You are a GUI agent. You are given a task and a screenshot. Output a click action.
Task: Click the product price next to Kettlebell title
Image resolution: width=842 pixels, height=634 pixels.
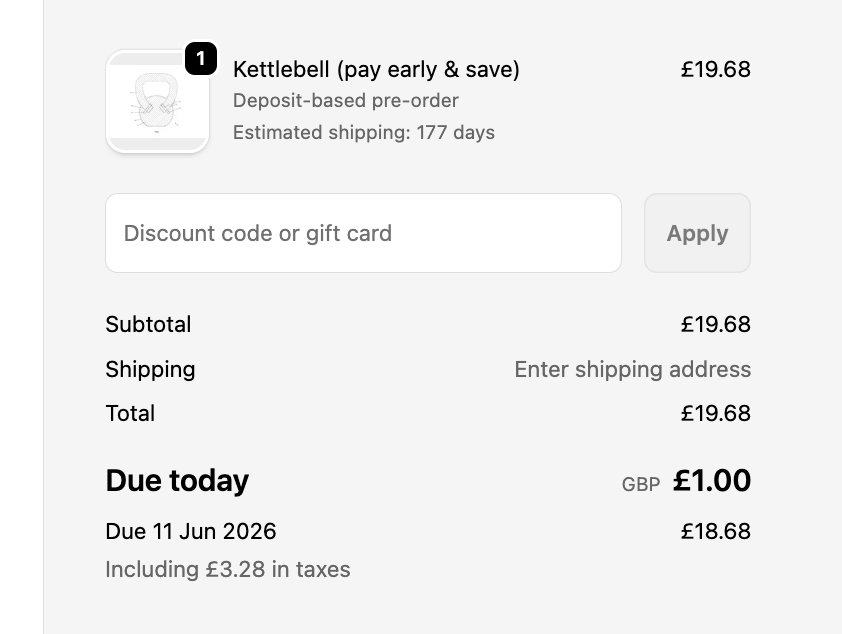click(x=715, y=70)
